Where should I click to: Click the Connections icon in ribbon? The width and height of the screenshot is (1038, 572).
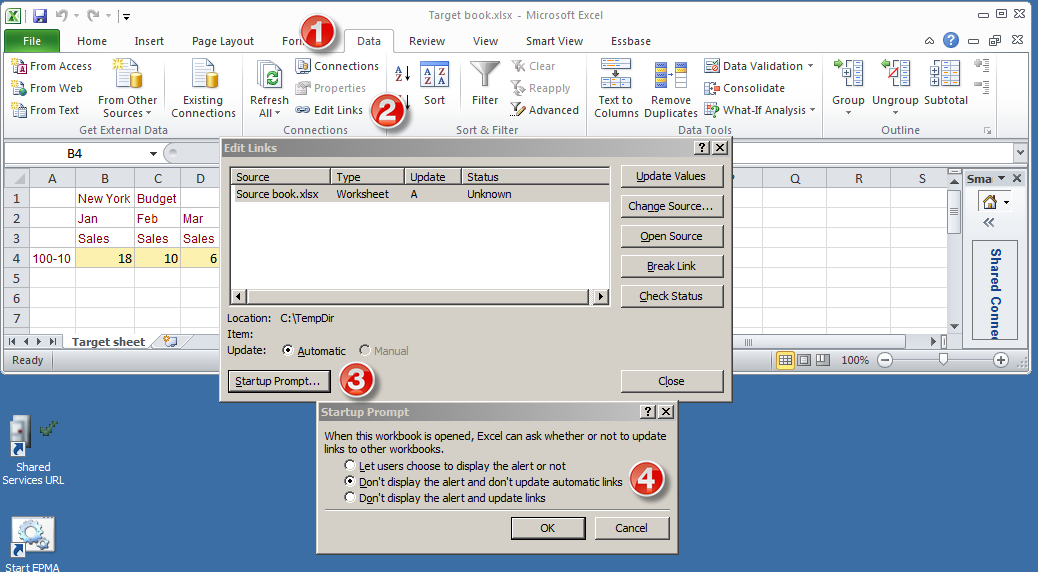pyautogui.click(x=303, y=66)
